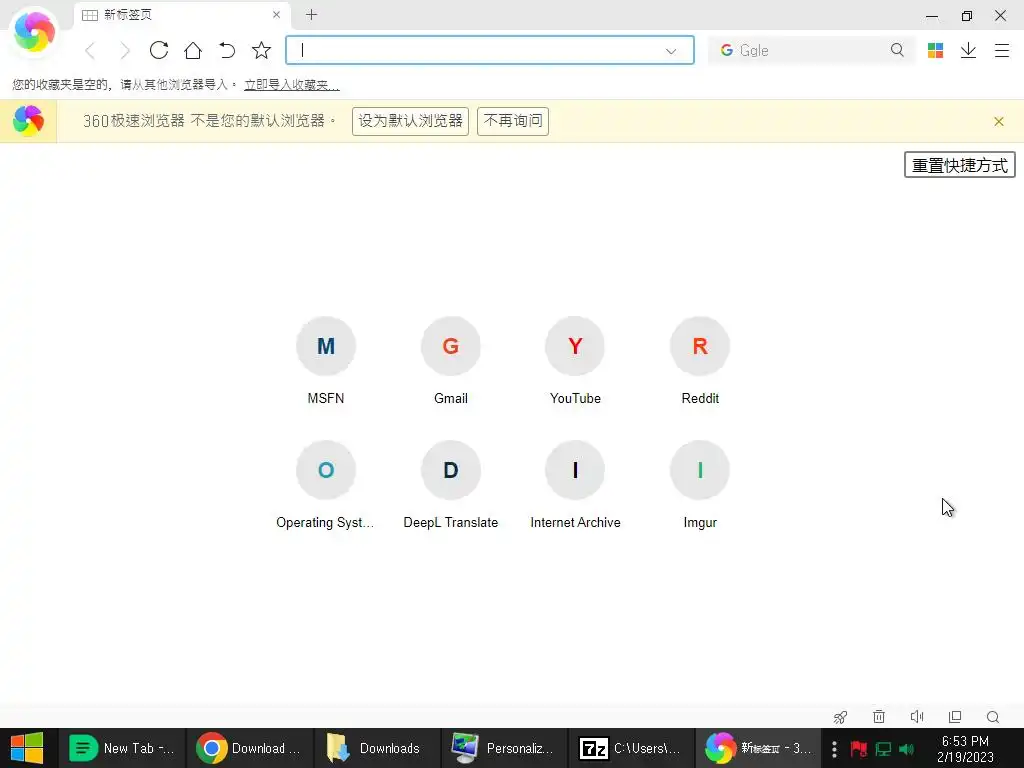Open the hamburger main menu
Screen dimensions: 1024x768
coord(1002,50)
